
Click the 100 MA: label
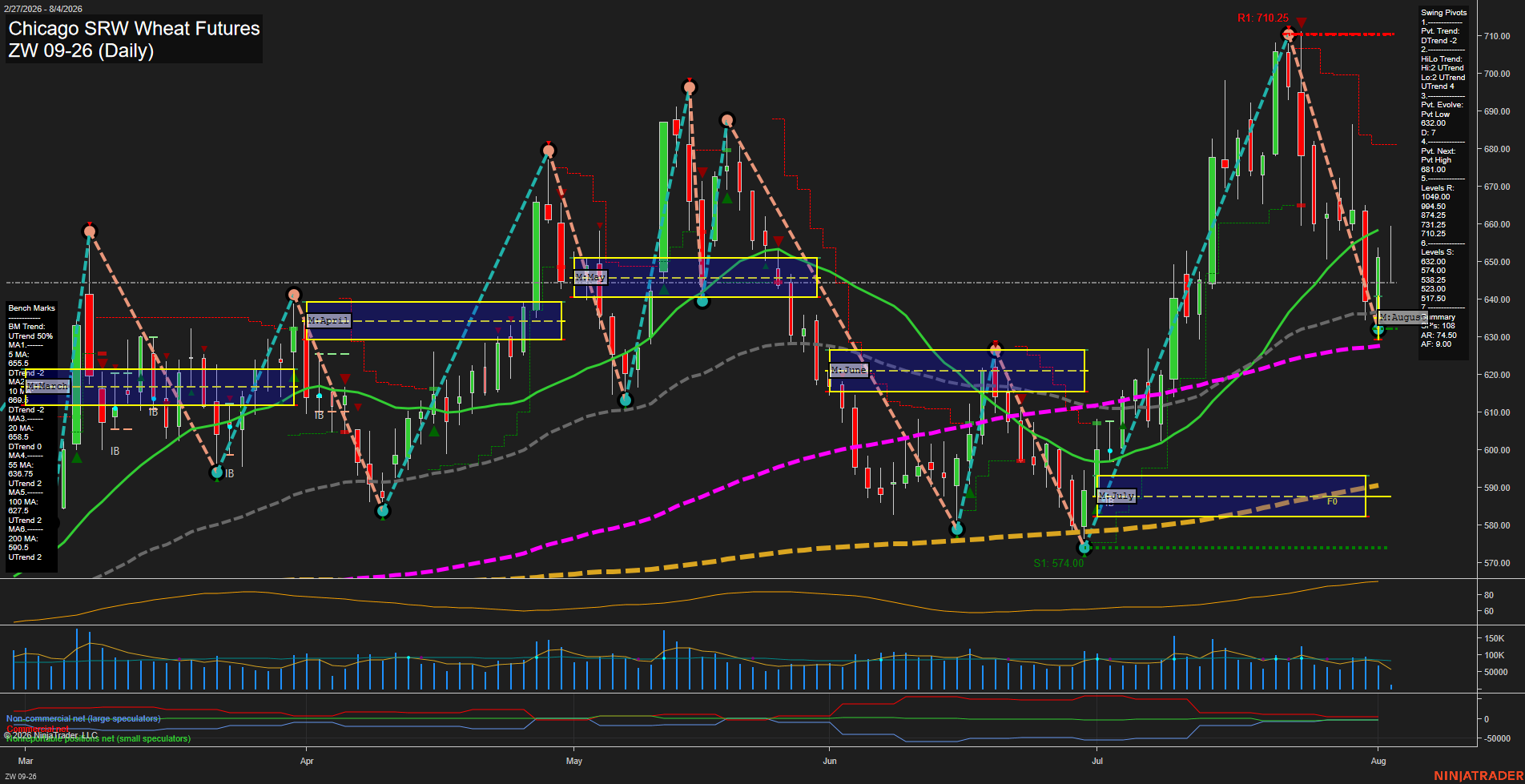click(22, 502)
